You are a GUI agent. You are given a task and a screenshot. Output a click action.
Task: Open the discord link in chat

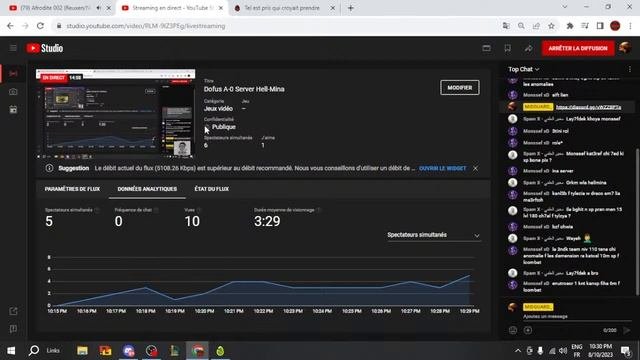click(x=588, y=107)
